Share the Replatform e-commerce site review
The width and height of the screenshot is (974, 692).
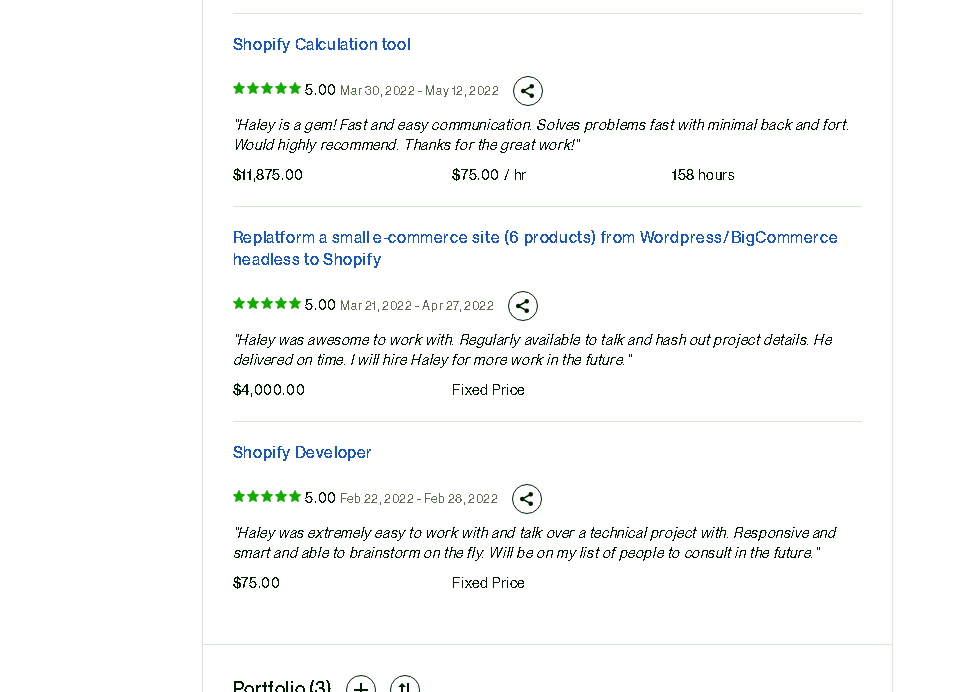click(522, 306)
